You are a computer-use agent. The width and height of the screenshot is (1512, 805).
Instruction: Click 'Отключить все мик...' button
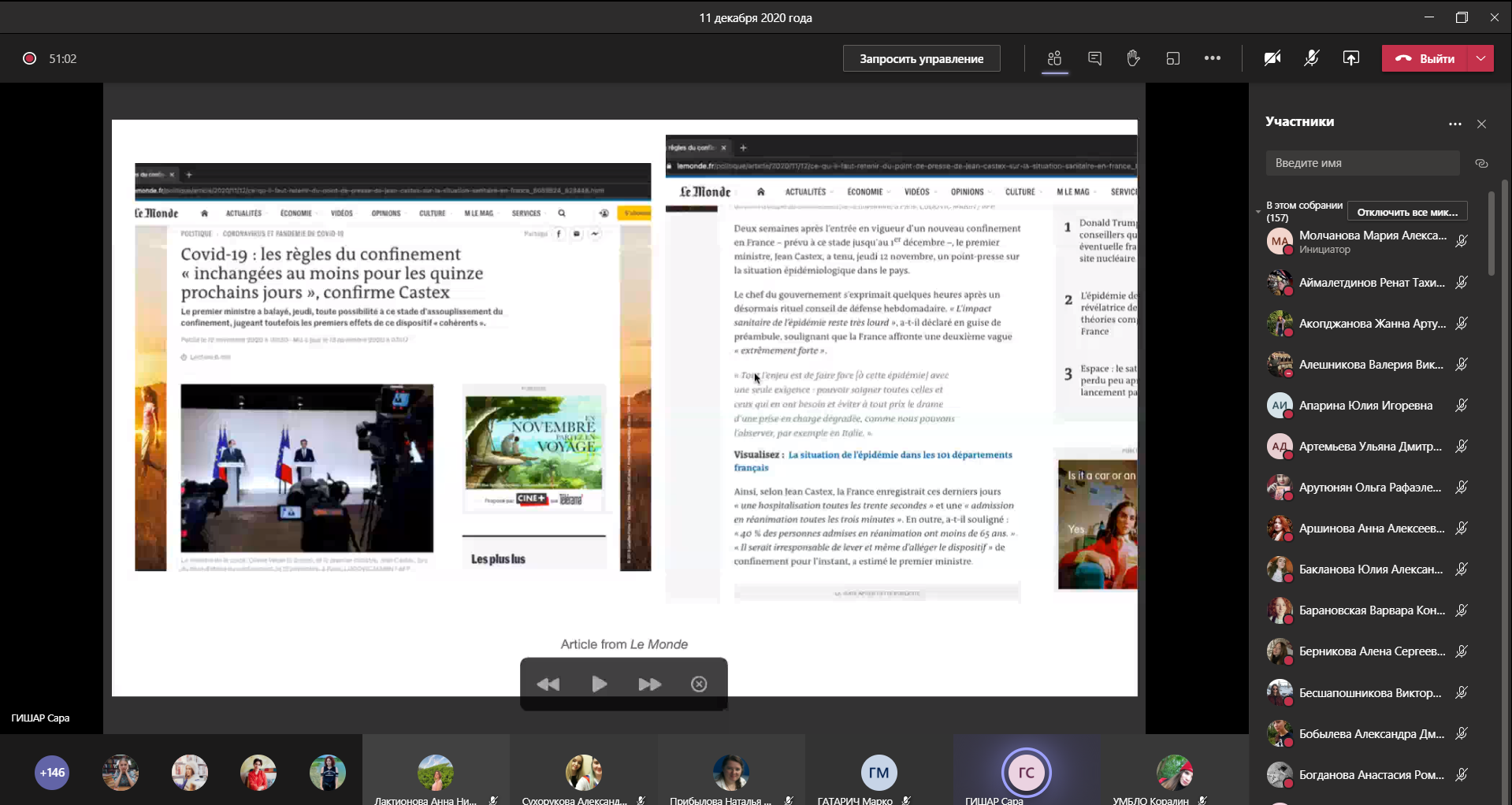[1406, 212]
